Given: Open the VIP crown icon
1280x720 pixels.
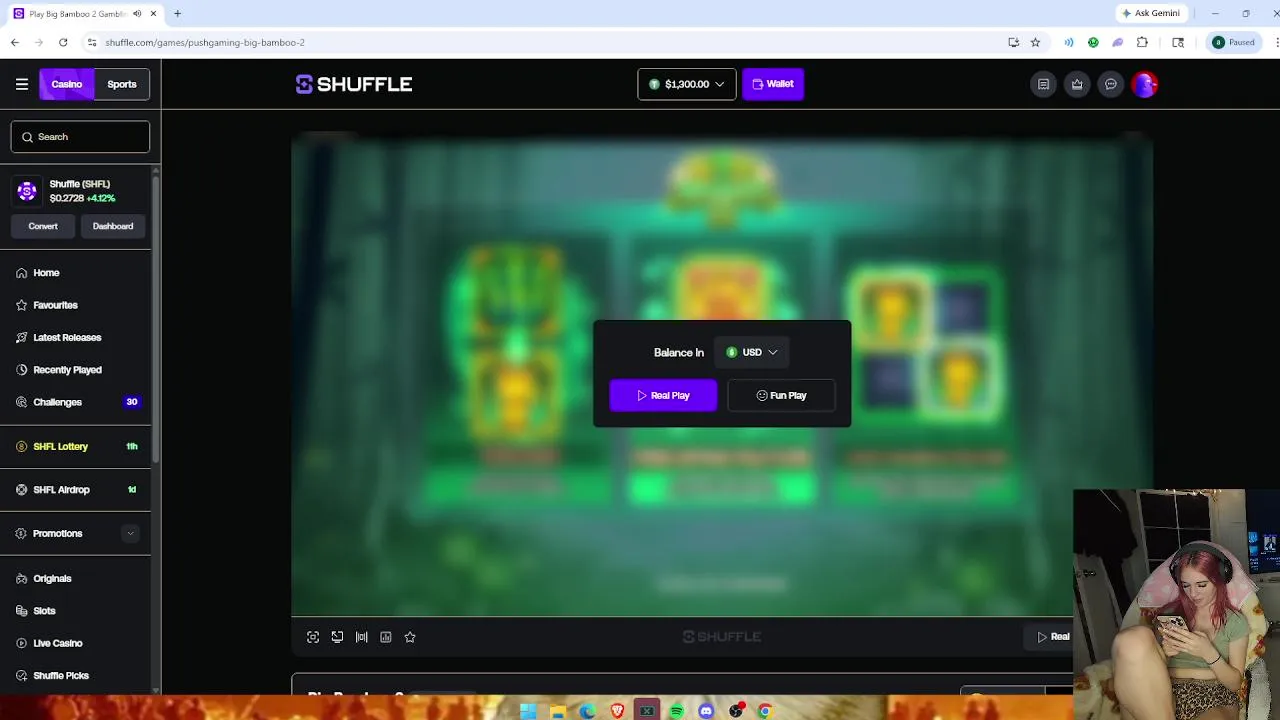Looking at the screenshot, I should click(1077, 84).
